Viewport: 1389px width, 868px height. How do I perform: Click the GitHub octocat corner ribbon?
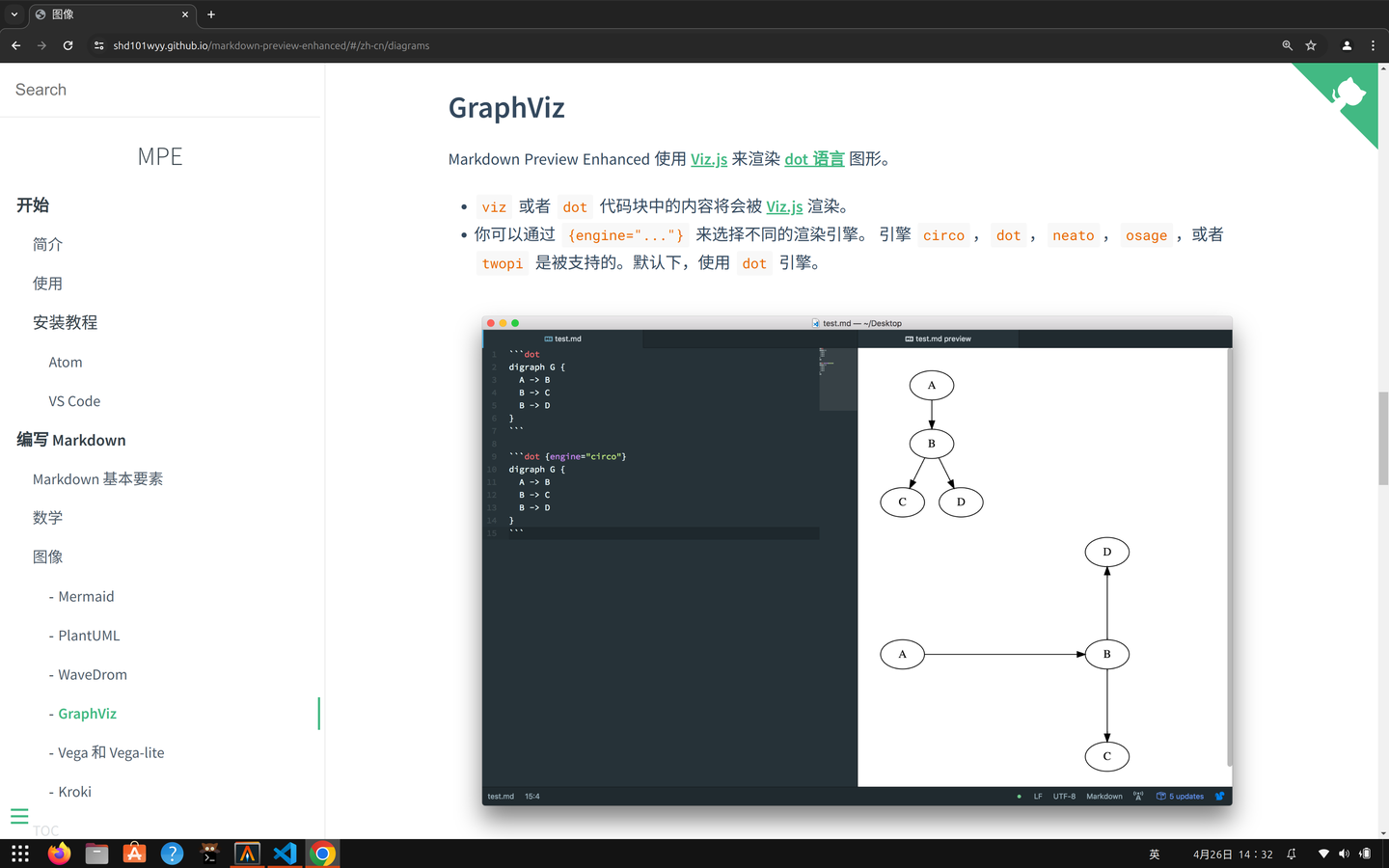coord(1348,93)
